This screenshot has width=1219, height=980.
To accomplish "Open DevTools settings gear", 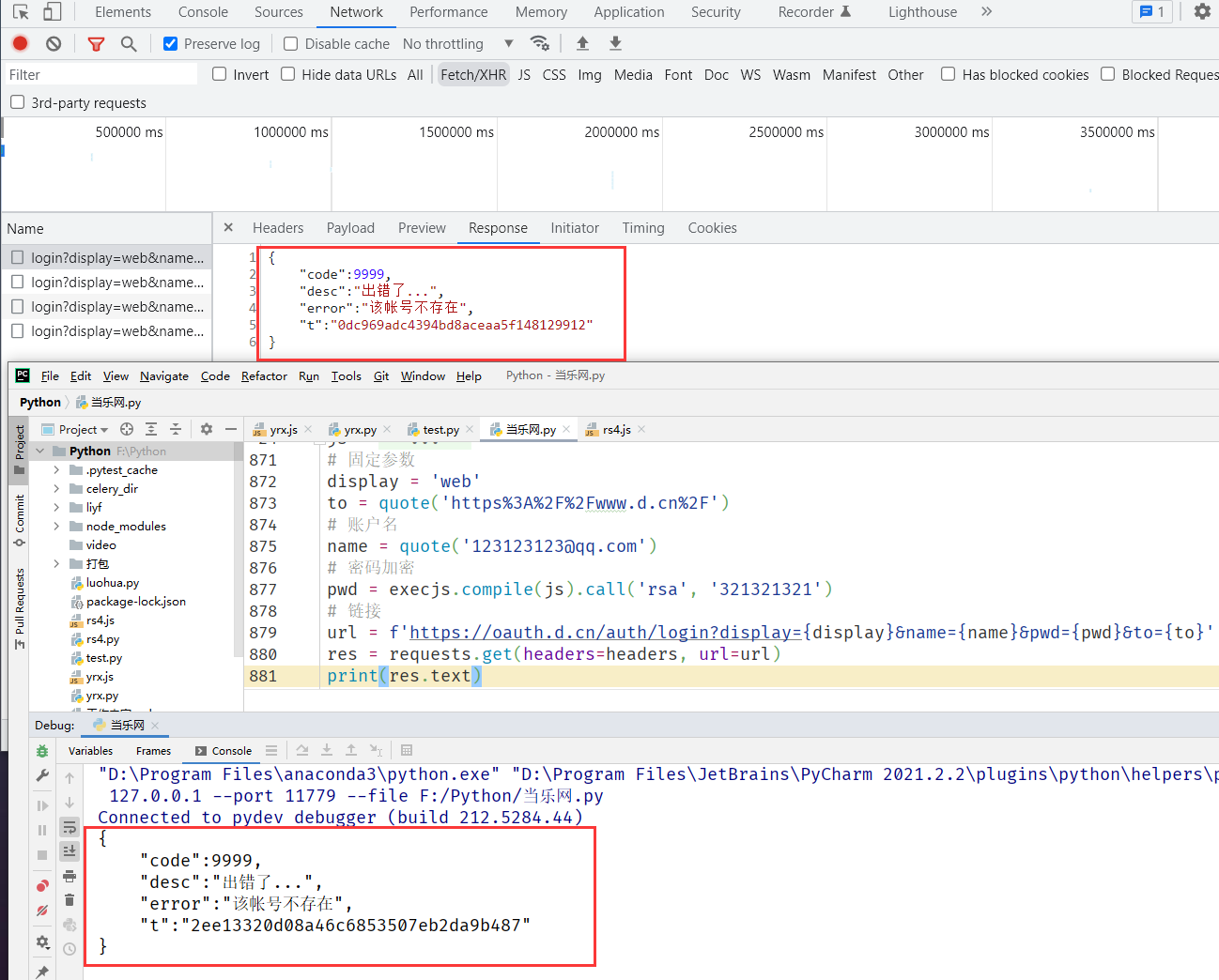I will click(1201, 12).
